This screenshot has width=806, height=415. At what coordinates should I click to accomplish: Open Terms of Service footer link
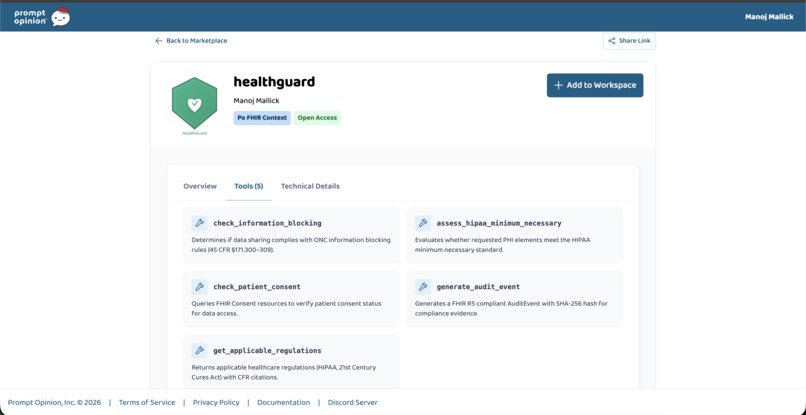click(x=147, y=403)
